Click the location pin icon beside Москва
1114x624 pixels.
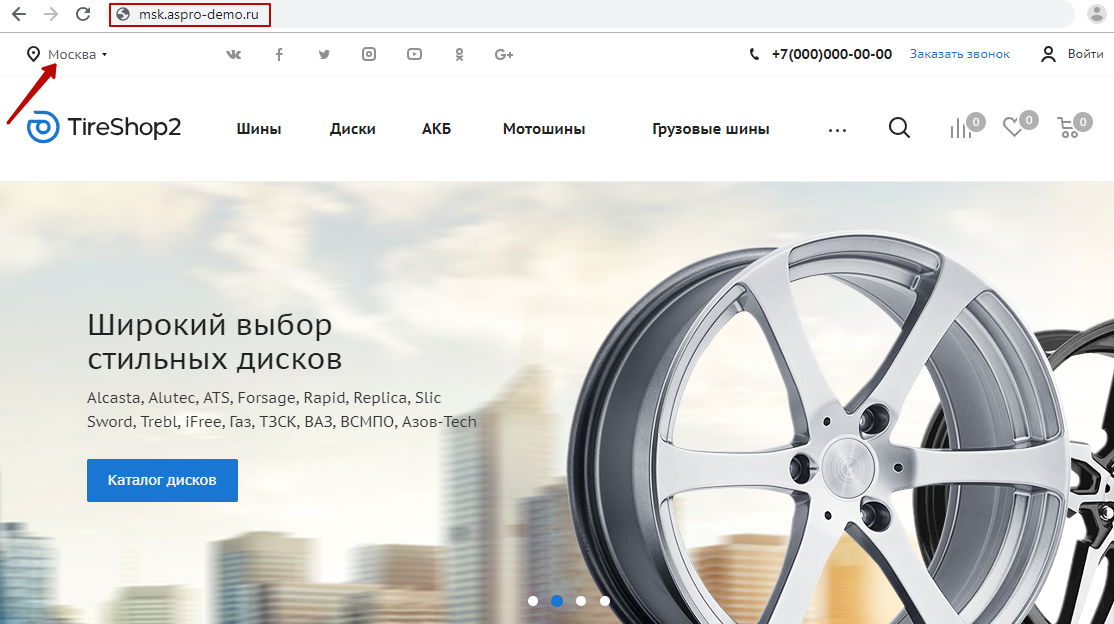tap(33, 54)
